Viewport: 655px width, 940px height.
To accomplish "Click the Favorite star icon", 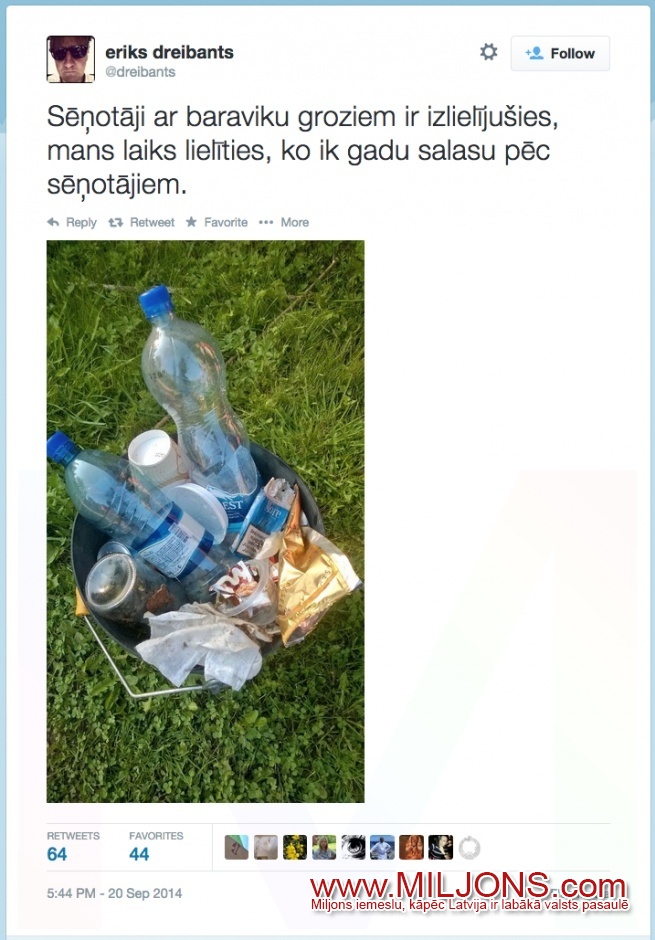I will tap(191, 222).
